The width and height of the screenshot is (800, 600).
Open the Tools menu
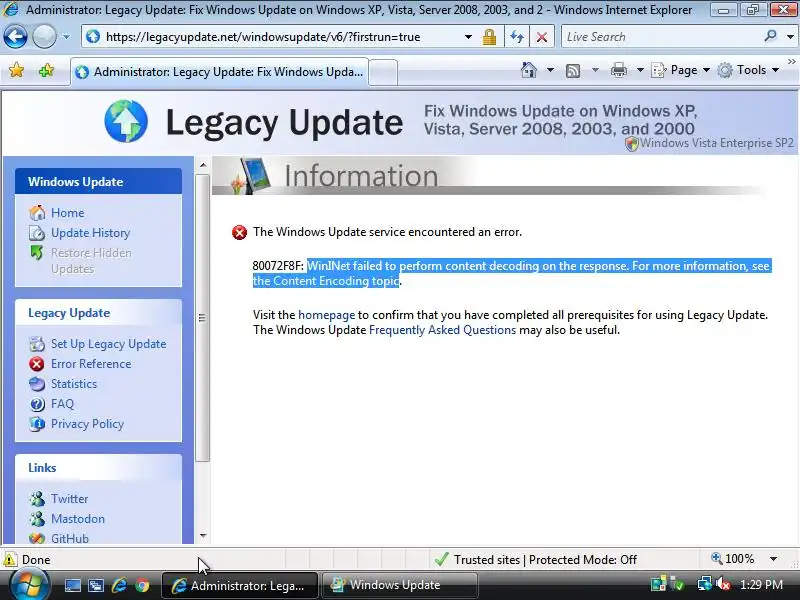click(748, 70)
